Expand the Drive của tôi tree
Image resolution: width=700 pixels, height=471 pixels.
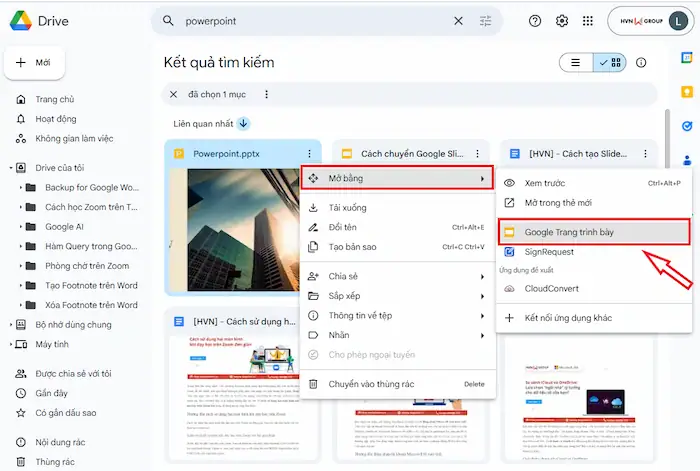10,168
